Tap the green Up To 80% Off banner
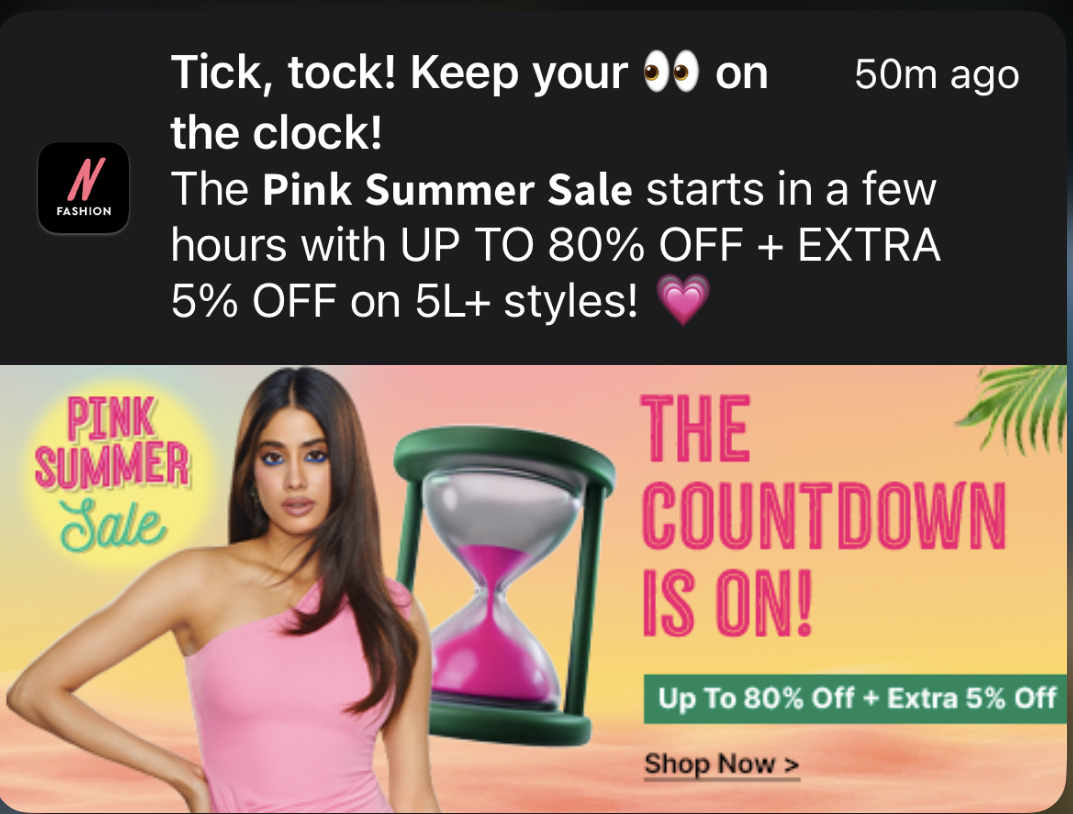The height and width of the screenshot is (814, 1073). click(x=856, y=698)
